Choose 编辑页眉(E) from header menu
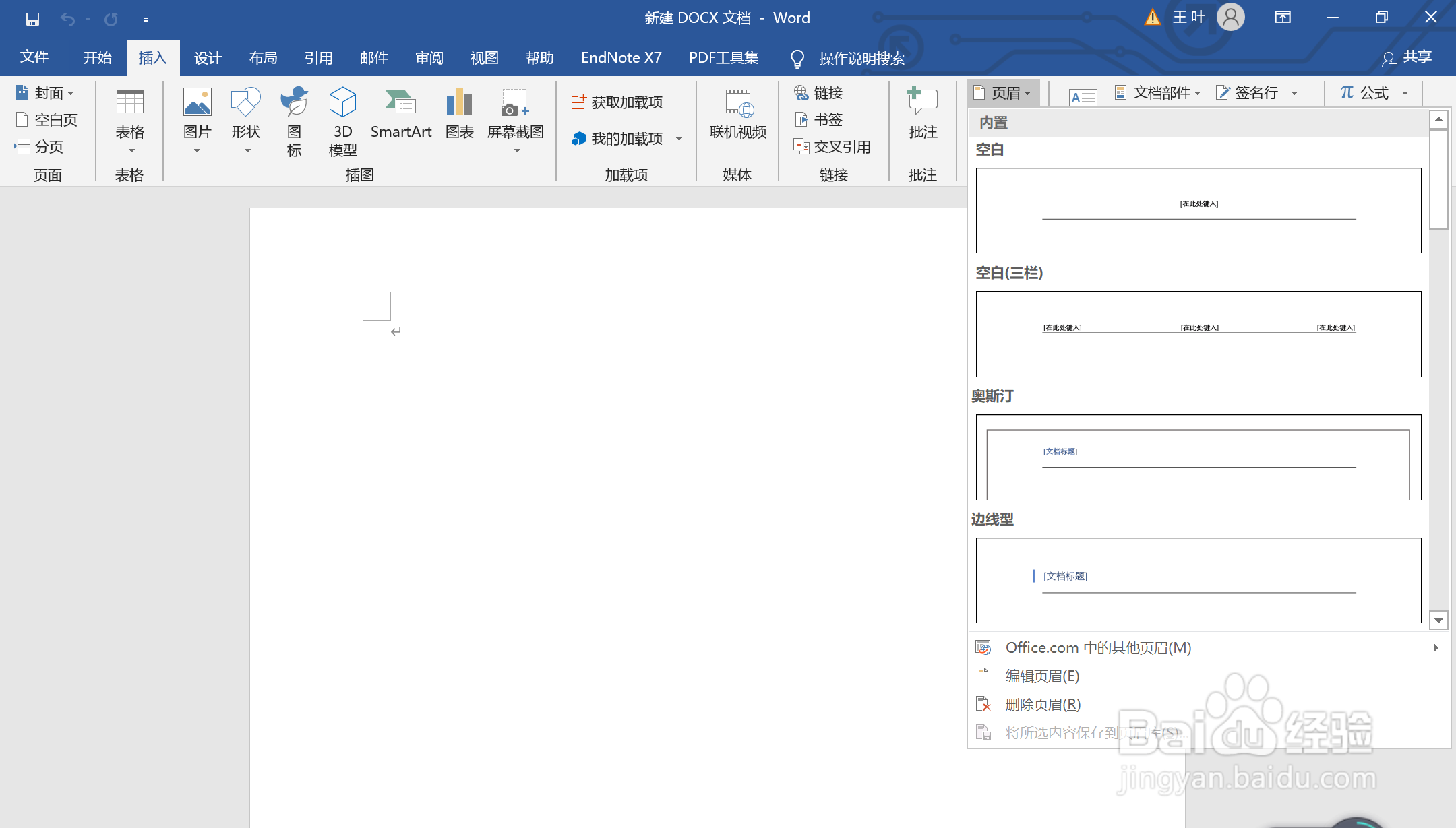 click(x=1042, y=676)
